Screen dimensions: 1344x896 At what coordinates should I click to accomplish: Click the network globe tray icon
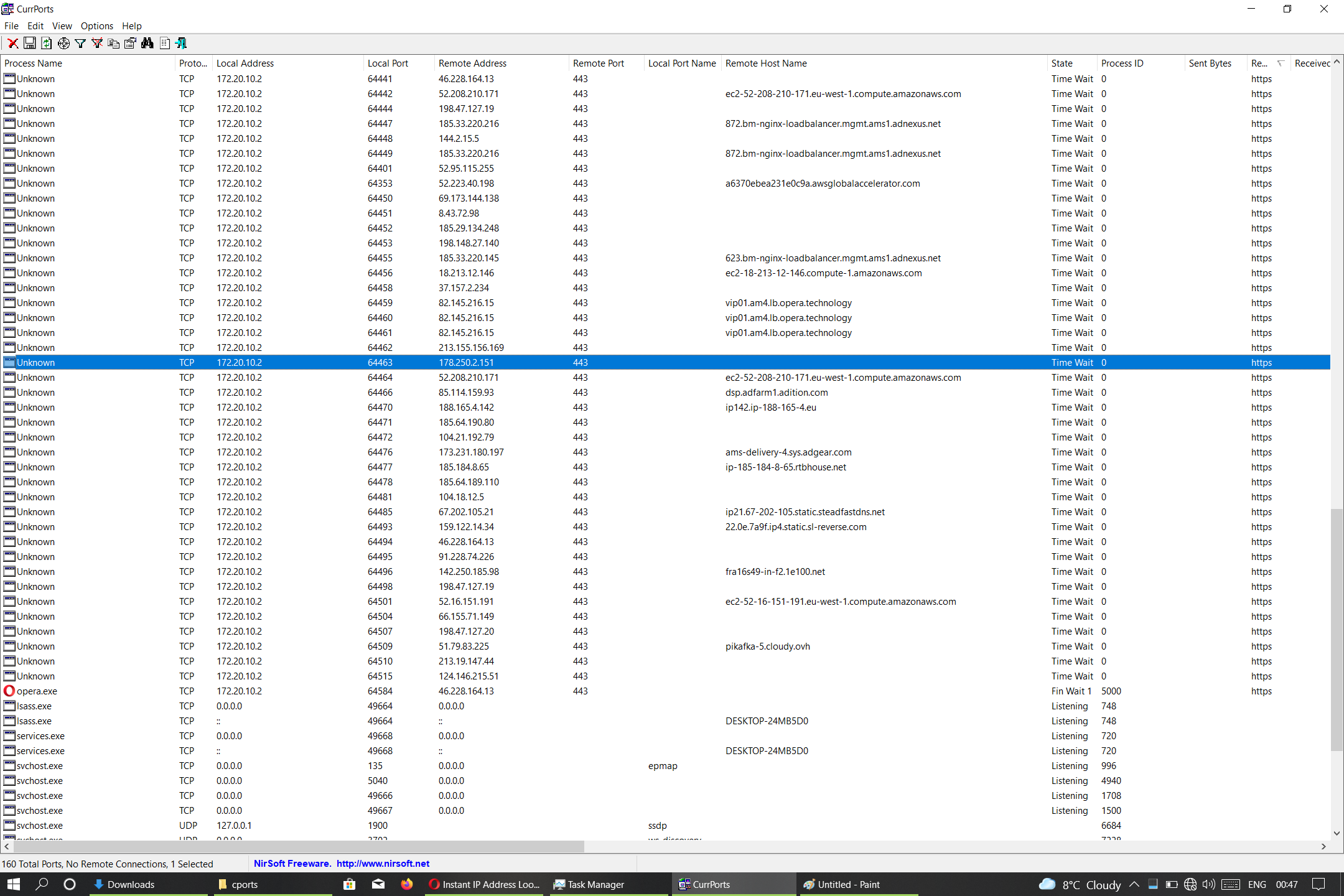click(1190, 884)
